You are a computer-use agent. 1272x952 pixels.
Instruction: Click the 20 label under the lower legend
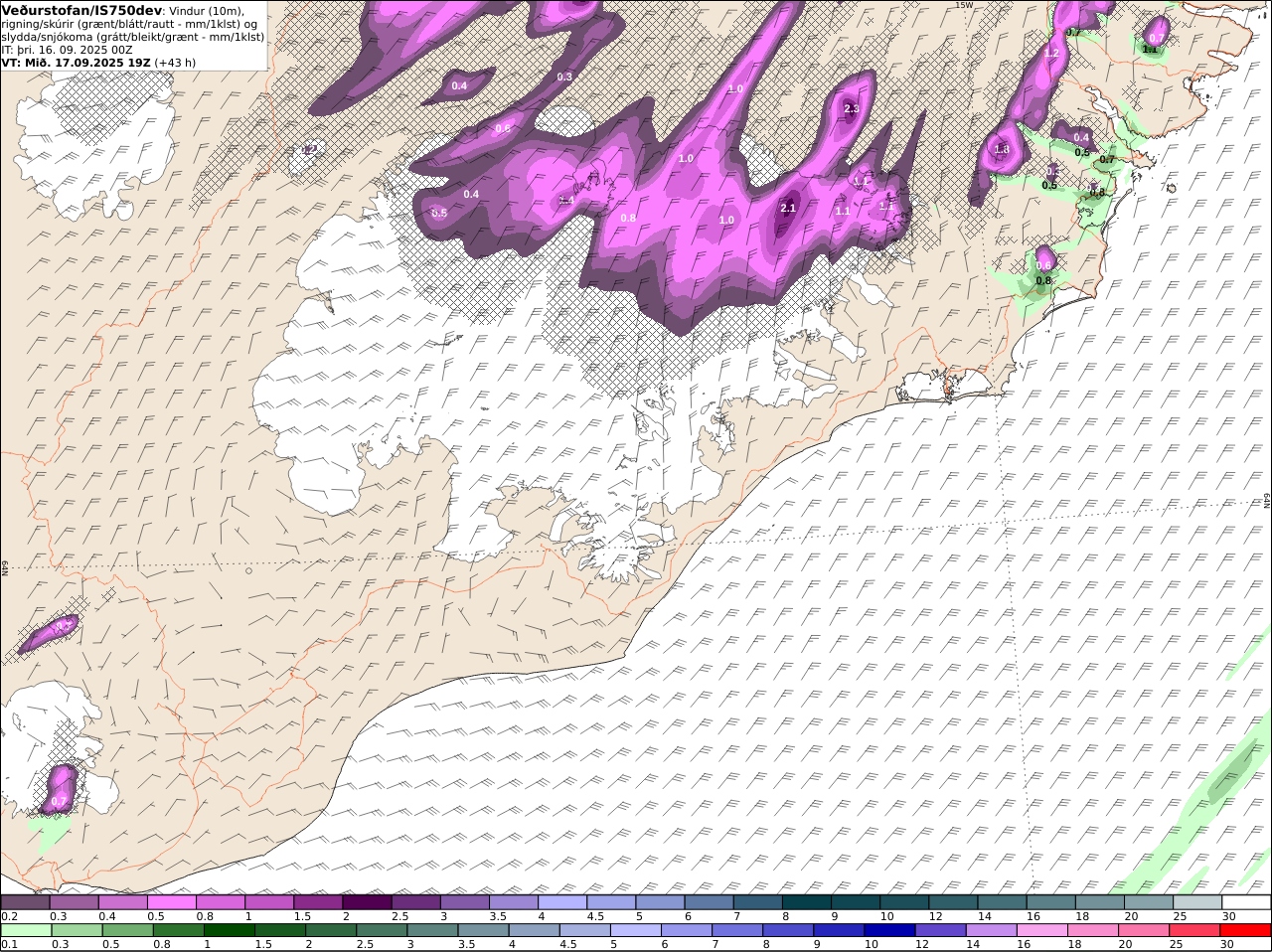(1126, 944)
